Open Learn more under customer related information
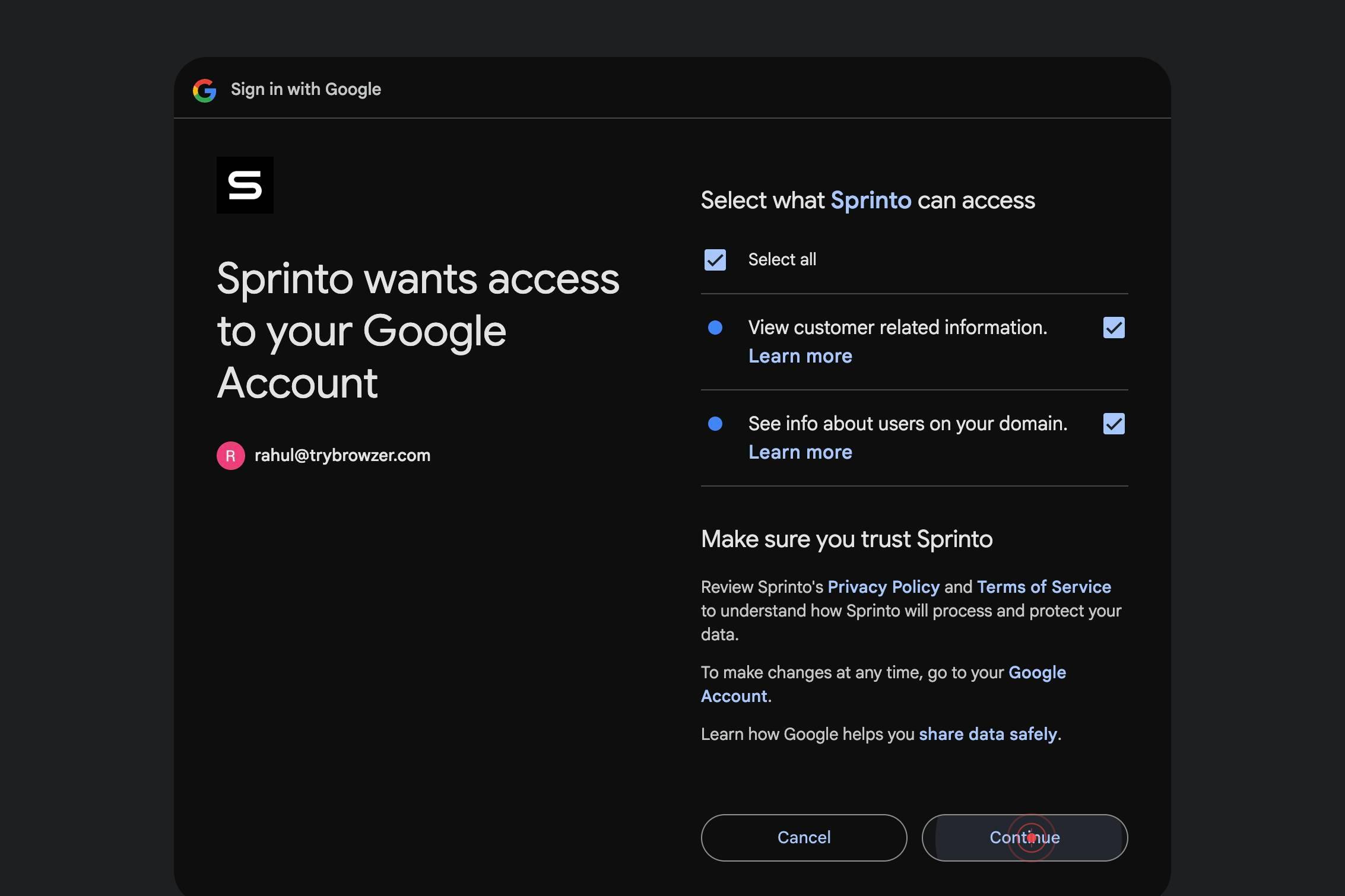 pyautogui.click(x=800, y=356)
